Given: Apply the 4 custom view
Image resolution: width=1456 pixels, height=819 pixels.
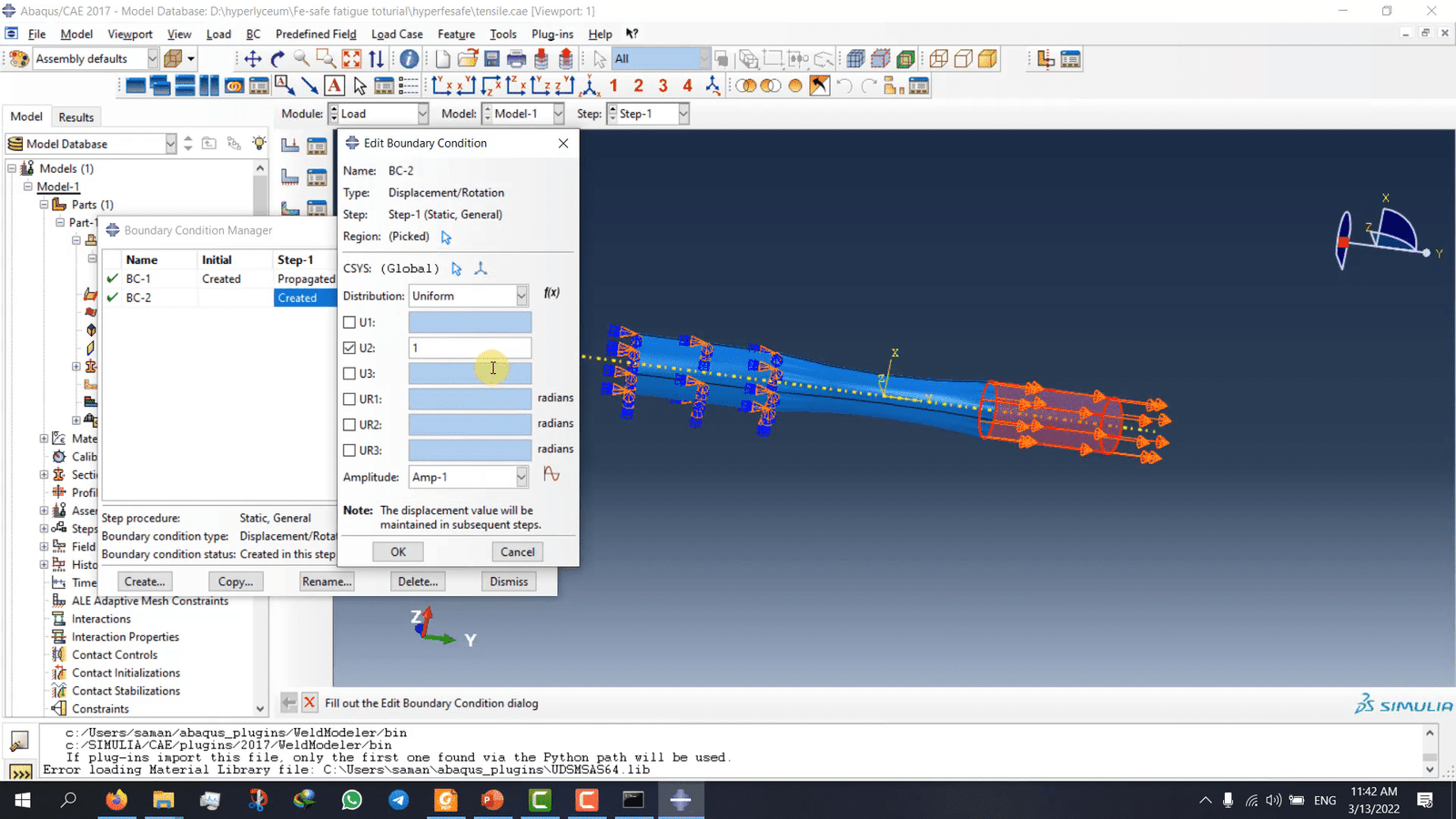Looking at the screenshot, I should (x=687, y=86).
